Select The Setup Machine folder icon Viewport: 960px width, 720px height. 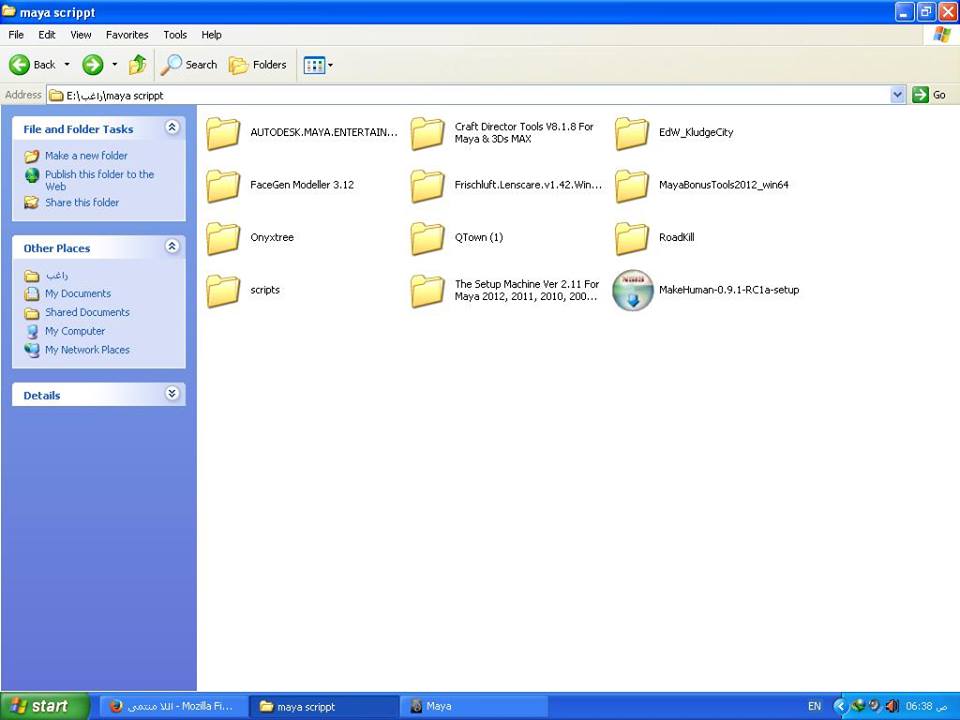click(x=427, y=291)
